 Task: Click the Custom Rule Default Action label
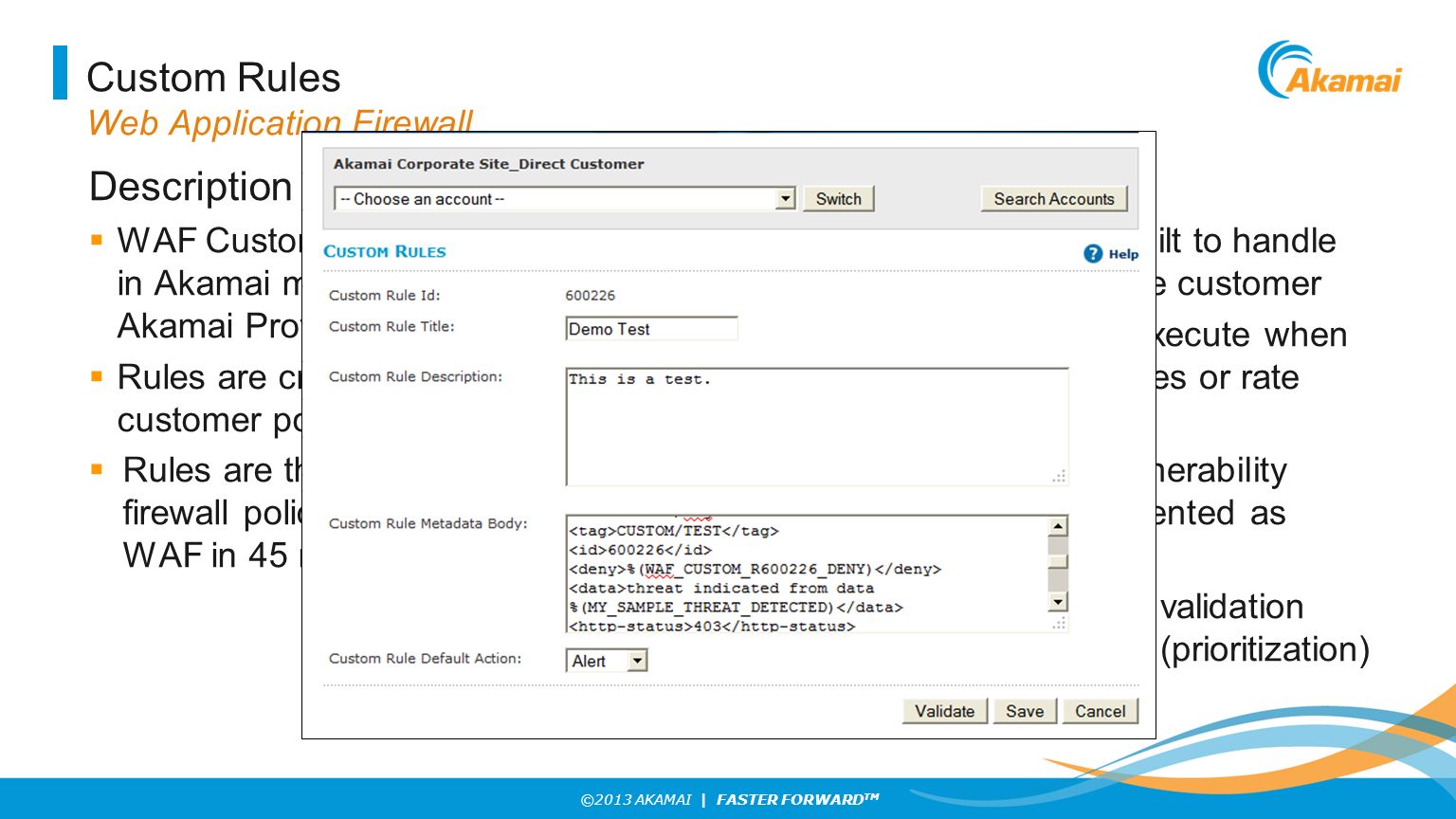[425, 658]
